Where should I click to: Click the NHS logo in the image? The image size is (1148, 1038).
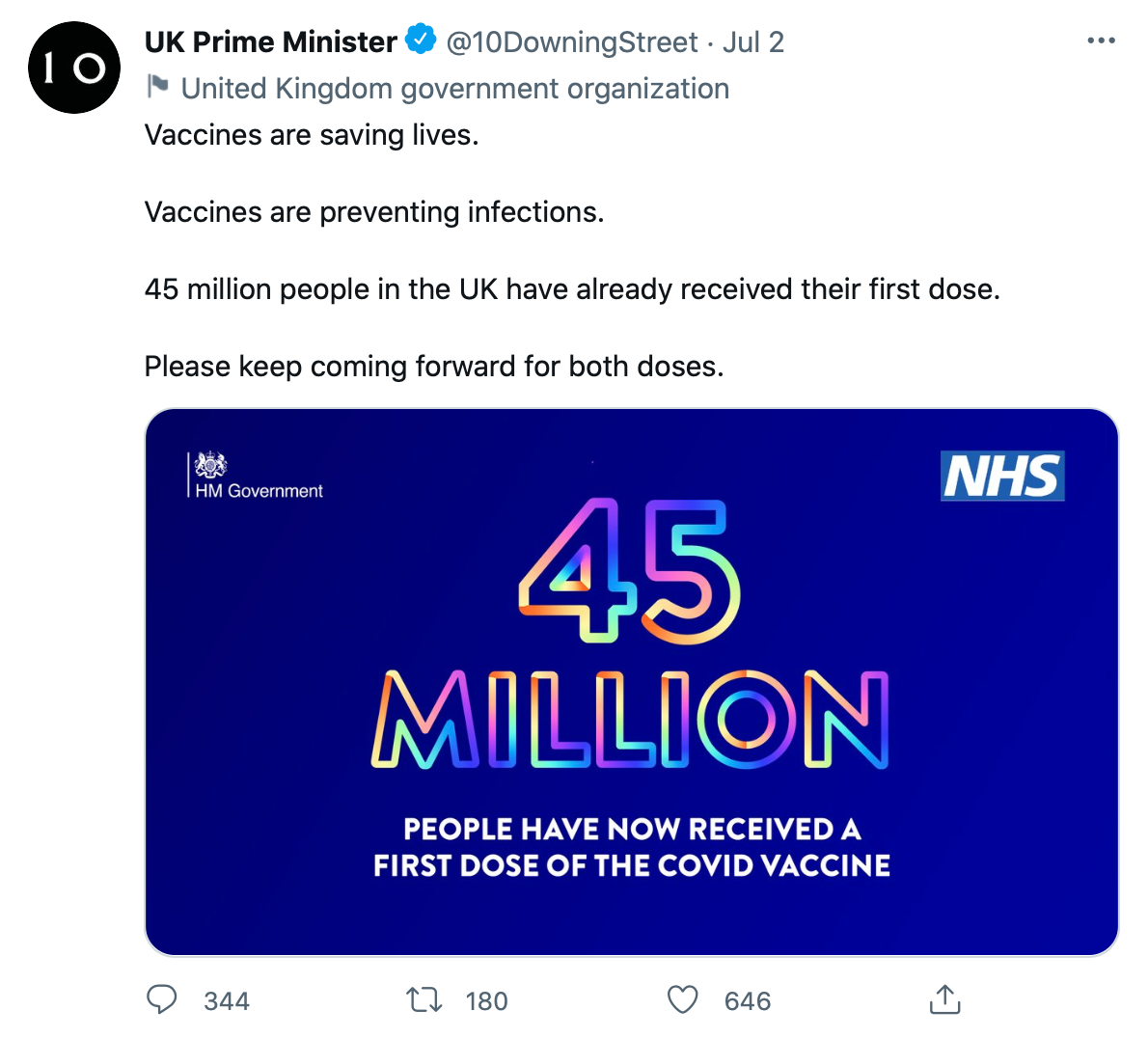(1002, 476)
